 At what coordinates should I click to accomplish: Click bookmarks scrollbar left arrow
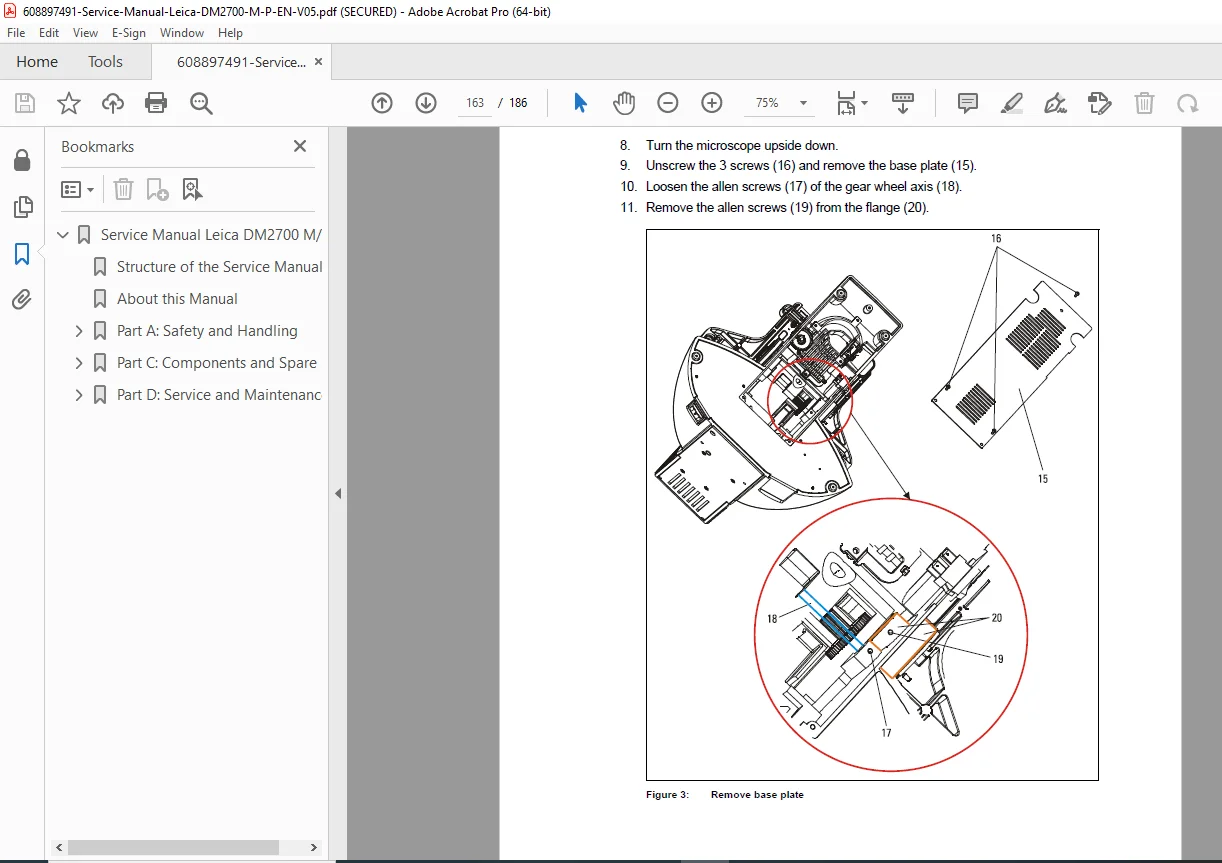point(59,848)
